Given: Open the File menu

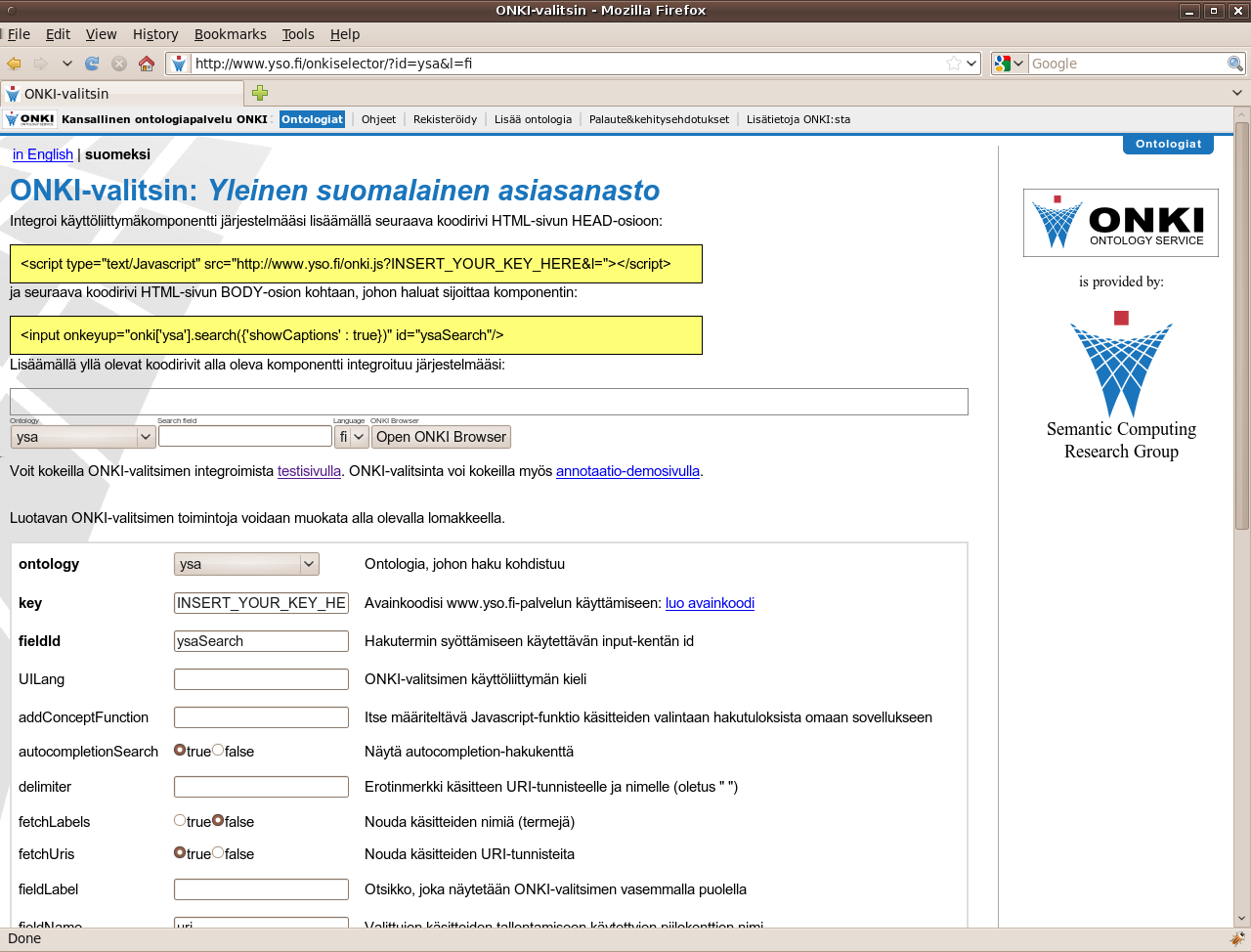Looking at the screenshot, I should [19, 34].
